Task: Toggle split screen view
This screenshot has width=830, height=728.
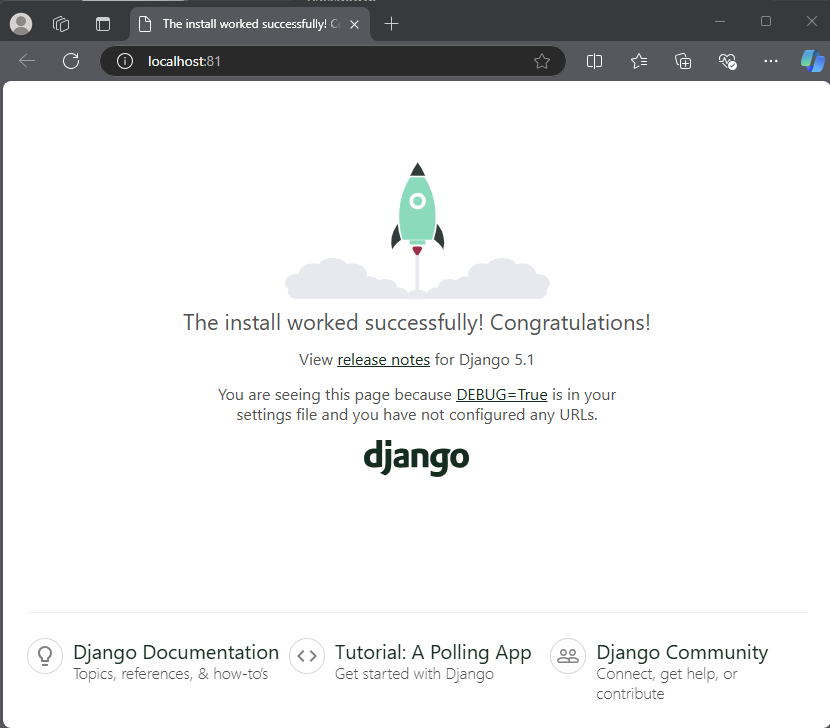Action: tap(594, 61)
